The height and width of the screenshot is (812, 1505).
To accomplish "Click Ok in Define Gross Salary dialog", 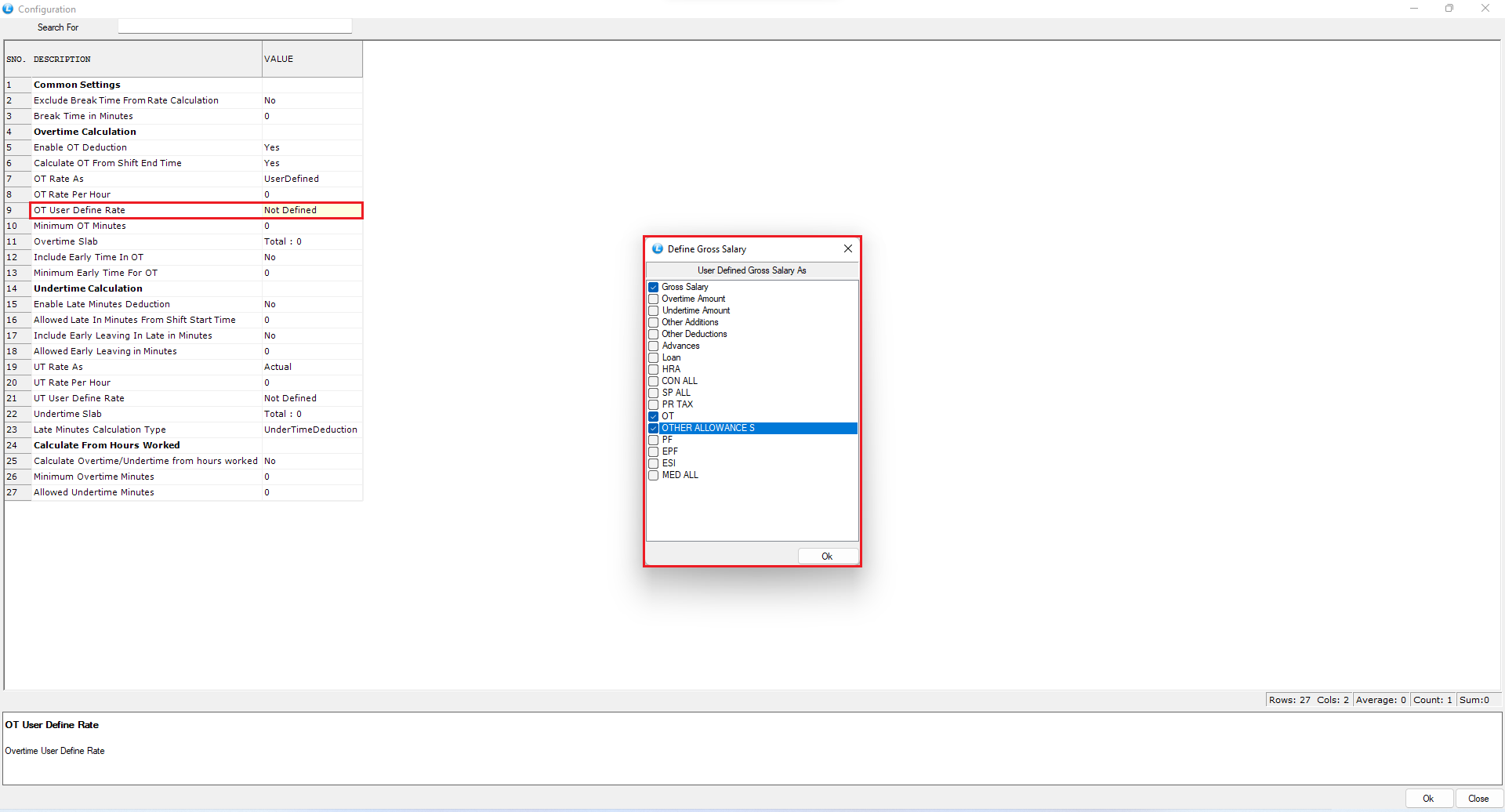I will pyautogui.click(x=827, y=556).
